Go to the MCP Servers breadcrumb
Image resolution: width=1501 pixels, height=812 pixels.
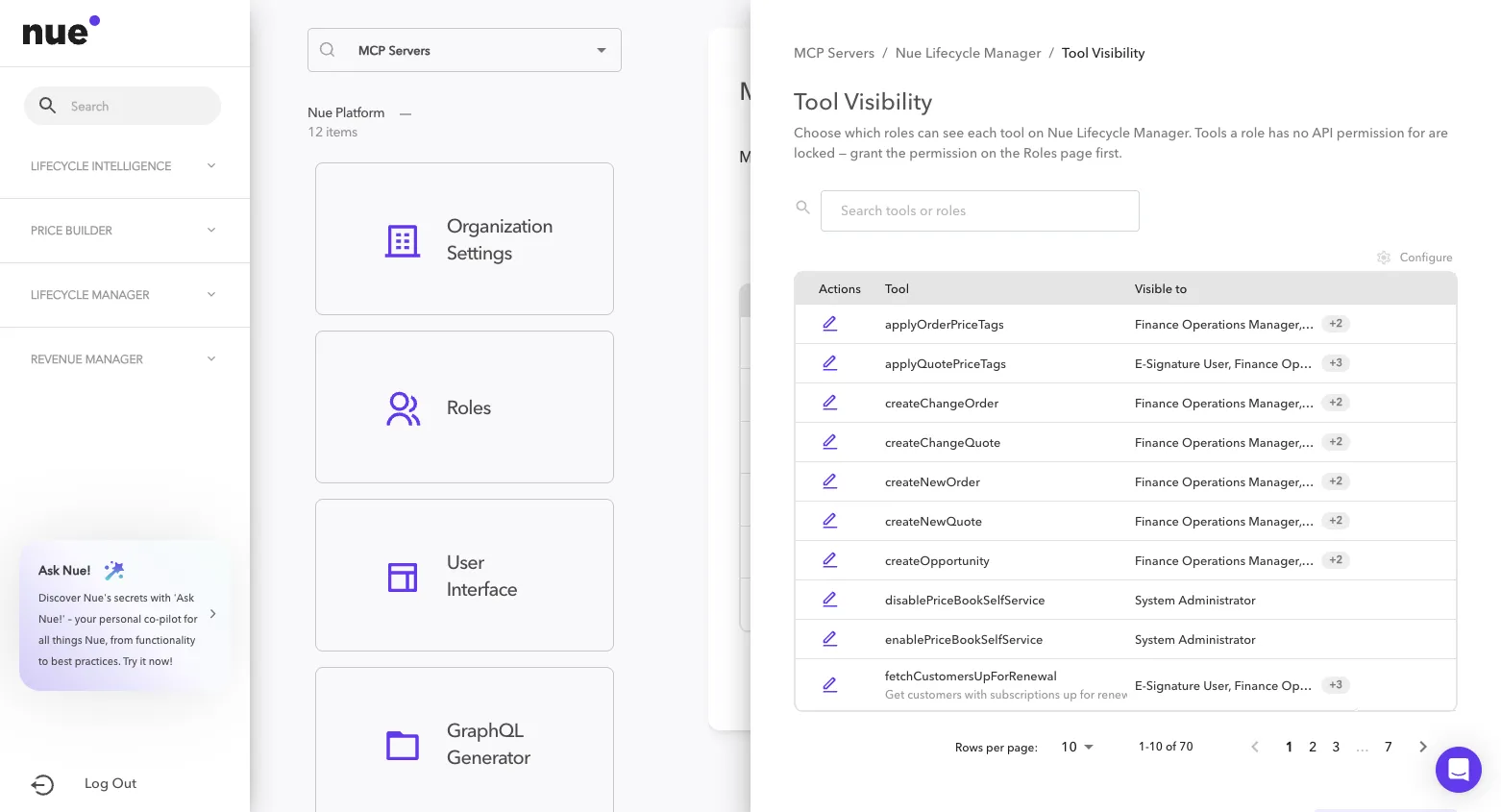coord(834,53)
